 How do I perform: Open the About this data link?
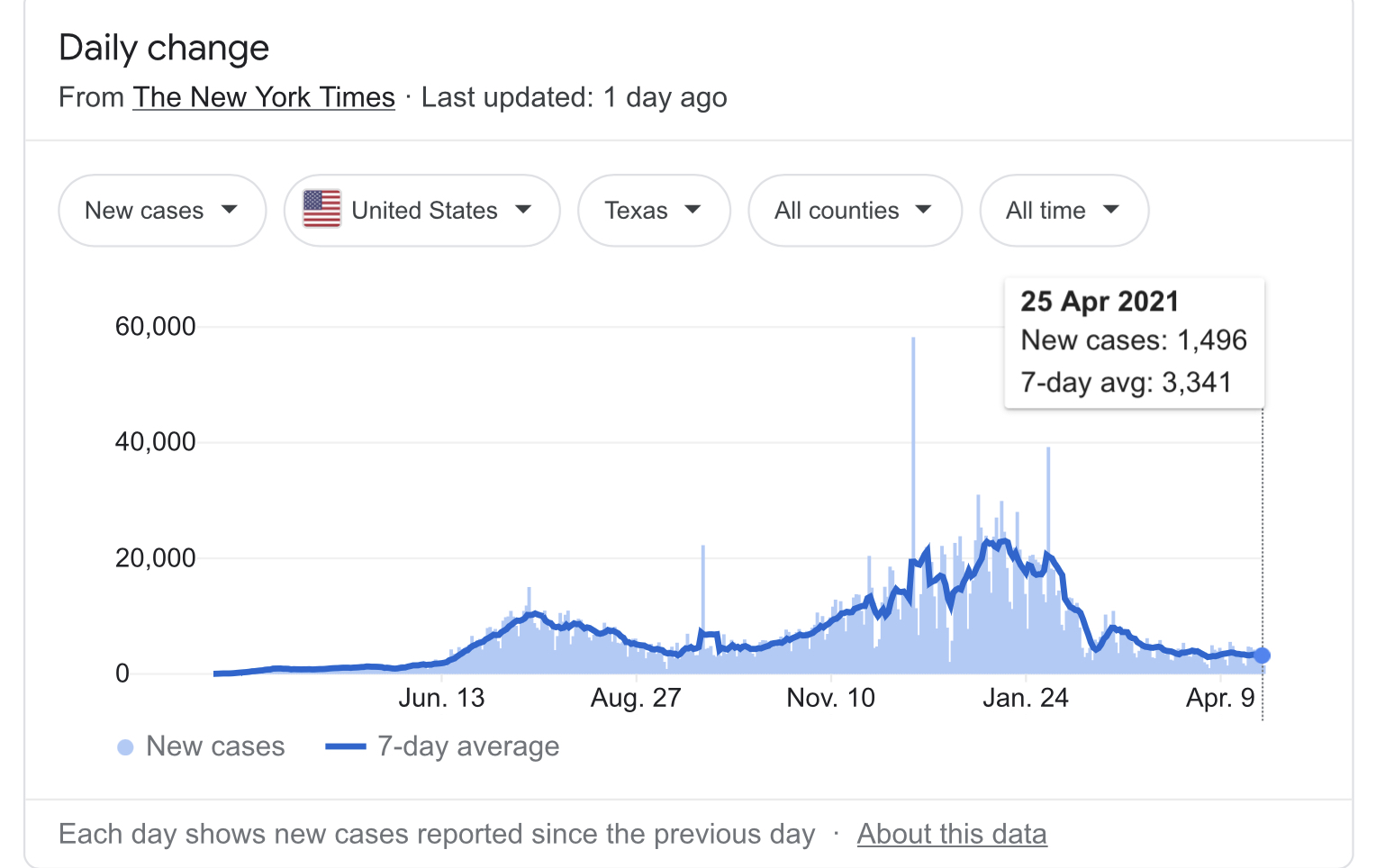point(952,834)
